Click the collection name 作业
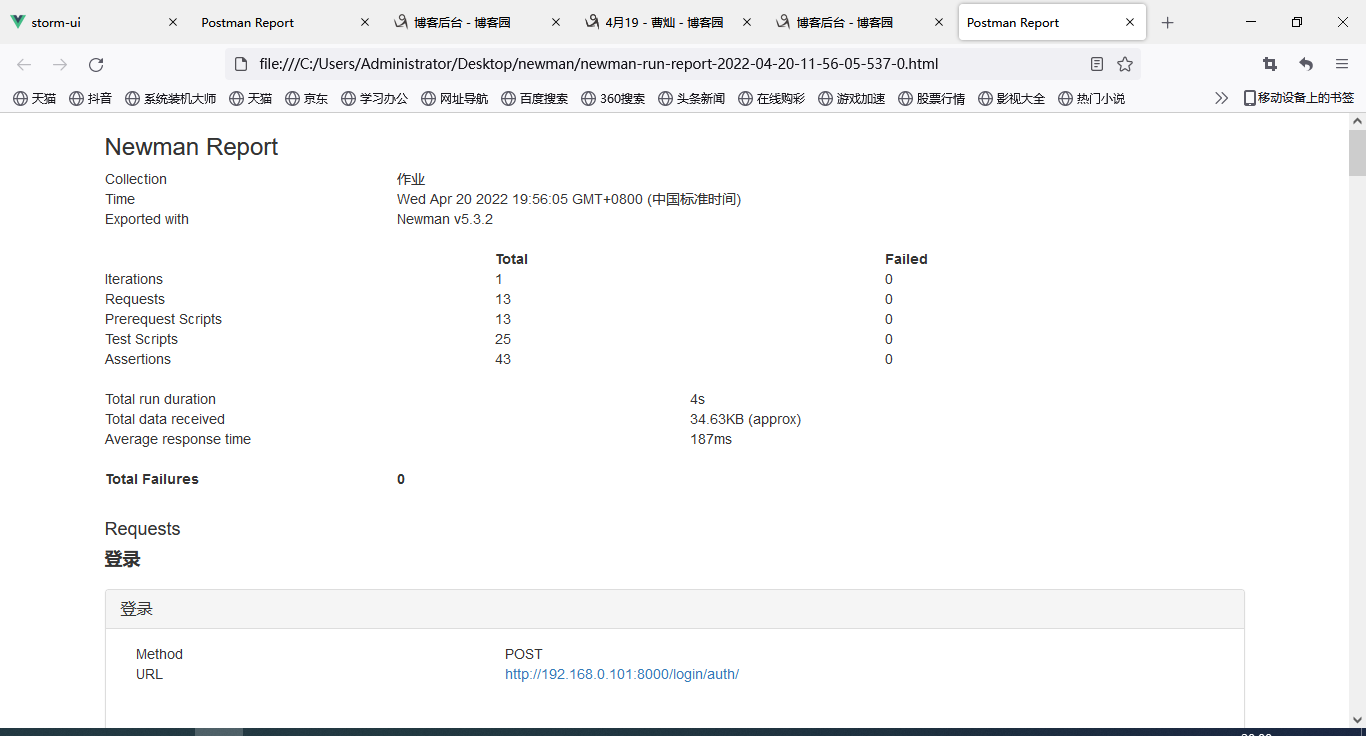This screenshot has width=1366, height=736. tap(411, 179)
